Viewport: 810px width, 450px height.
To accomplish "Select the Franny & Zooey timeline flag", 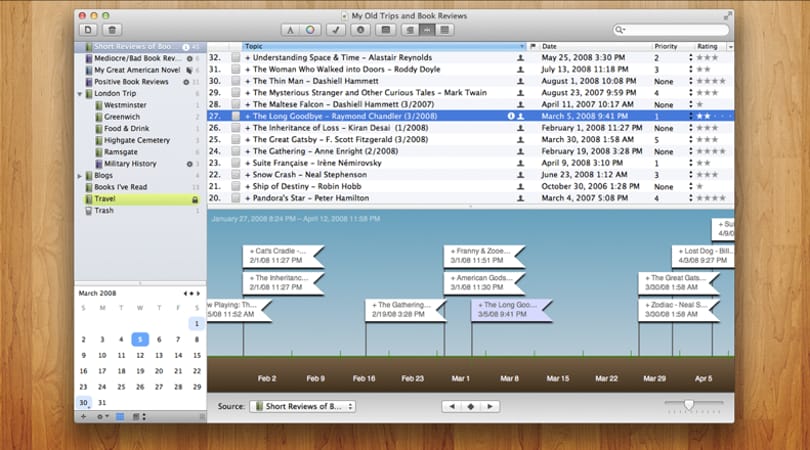I will 484,256.
